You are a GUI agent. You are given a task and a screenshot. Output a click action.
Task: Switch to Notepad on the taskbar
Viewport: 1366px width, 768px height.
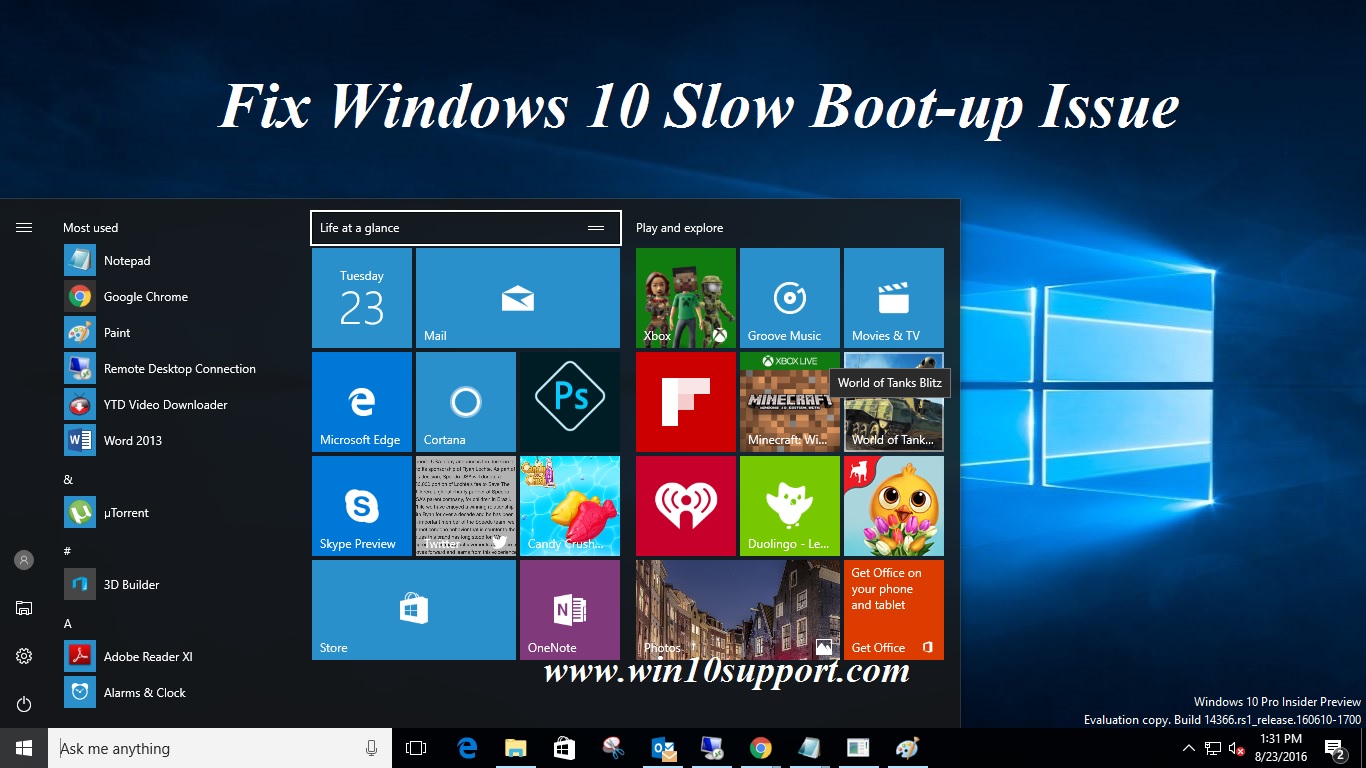point(810,748)
